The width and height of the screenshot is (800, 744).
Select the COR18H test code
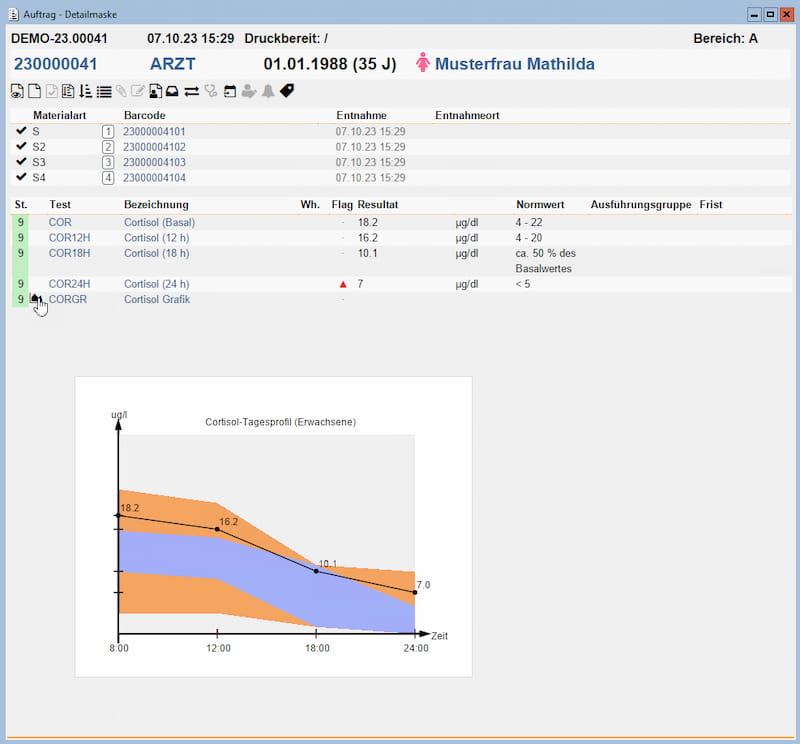point(69,253)
